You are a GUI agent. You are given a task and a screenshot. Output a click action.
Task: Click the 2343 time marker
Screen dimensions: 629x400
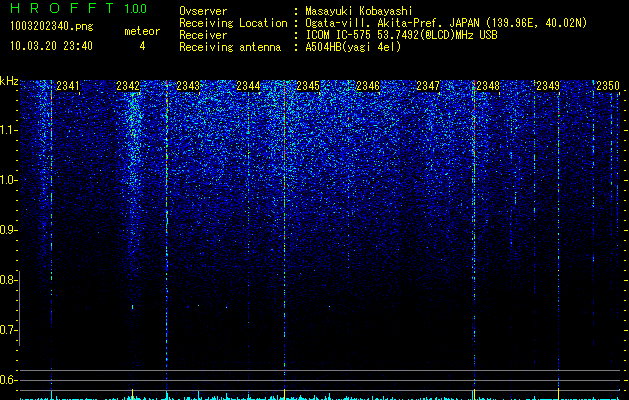[x=188, y=86]
